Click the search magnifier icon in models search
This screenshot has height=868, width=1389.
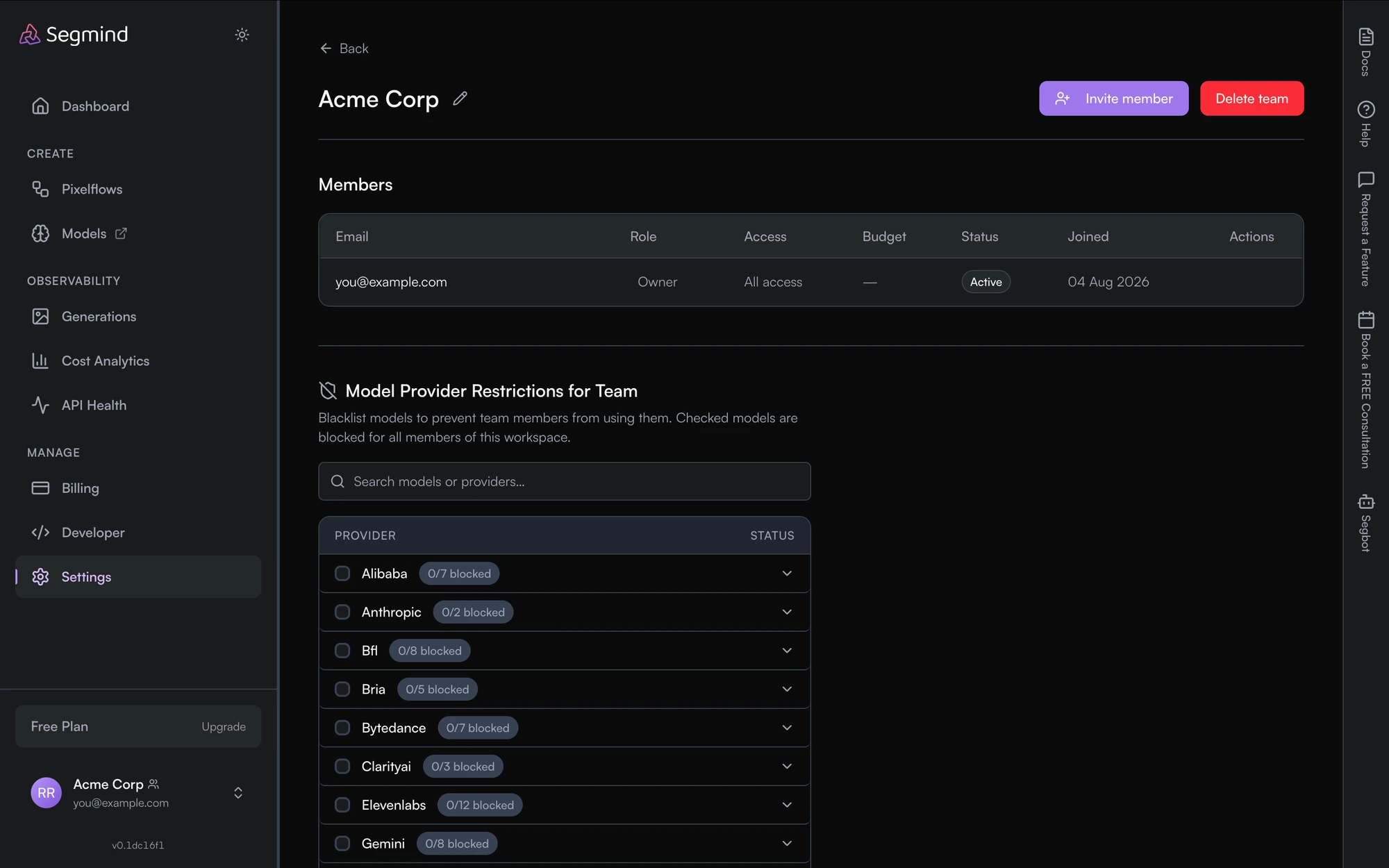(338, 481)
